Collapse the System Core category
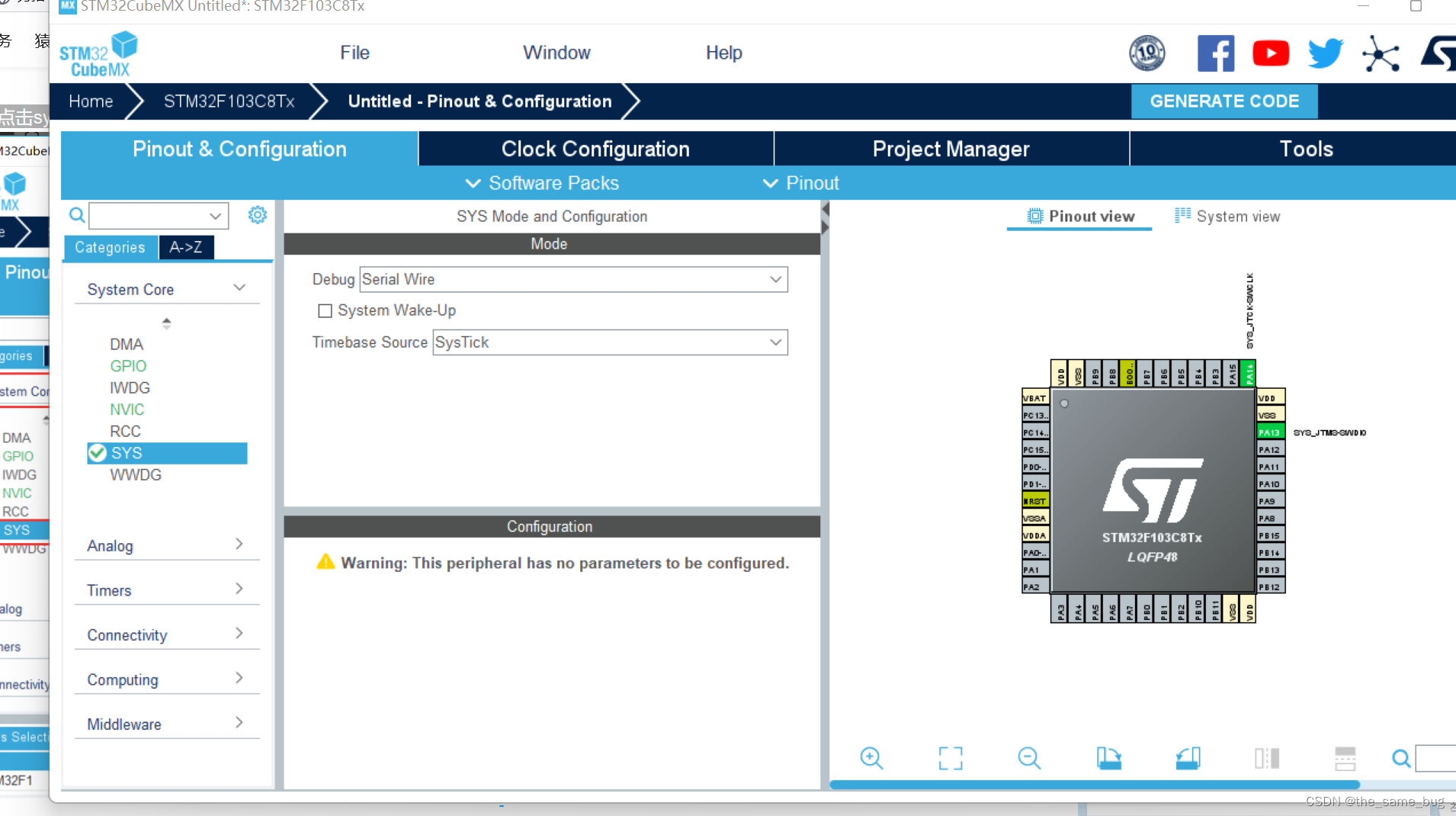The image size is (1456, 816). 166,290
